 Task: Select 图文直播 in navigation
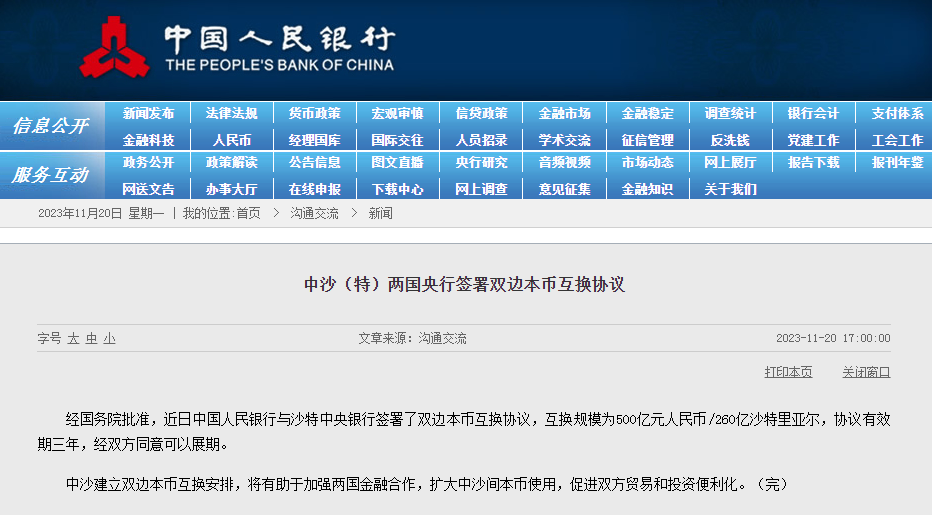tap(398, 162)
